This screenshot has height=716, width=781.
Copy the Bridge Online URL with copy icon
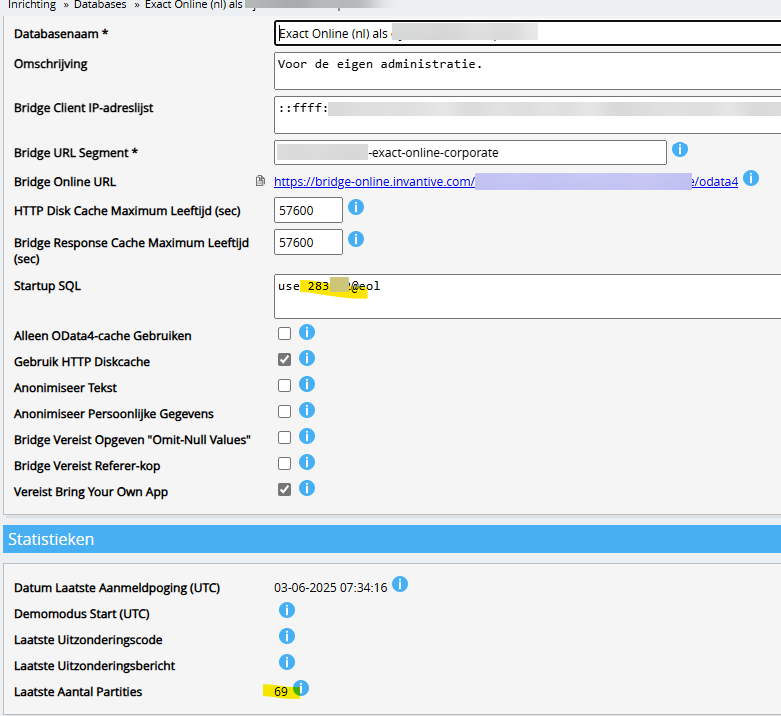(260, 181)
